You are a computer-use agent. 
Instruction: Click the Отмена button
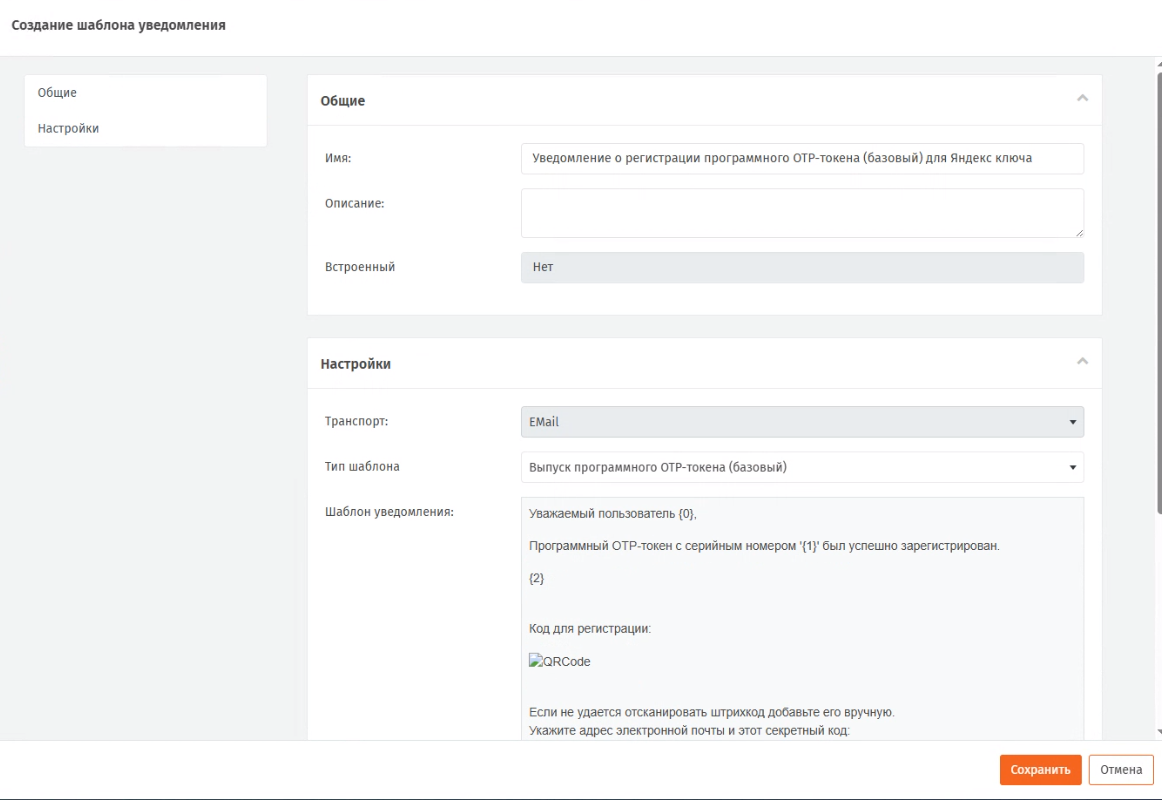[1121, 769]
